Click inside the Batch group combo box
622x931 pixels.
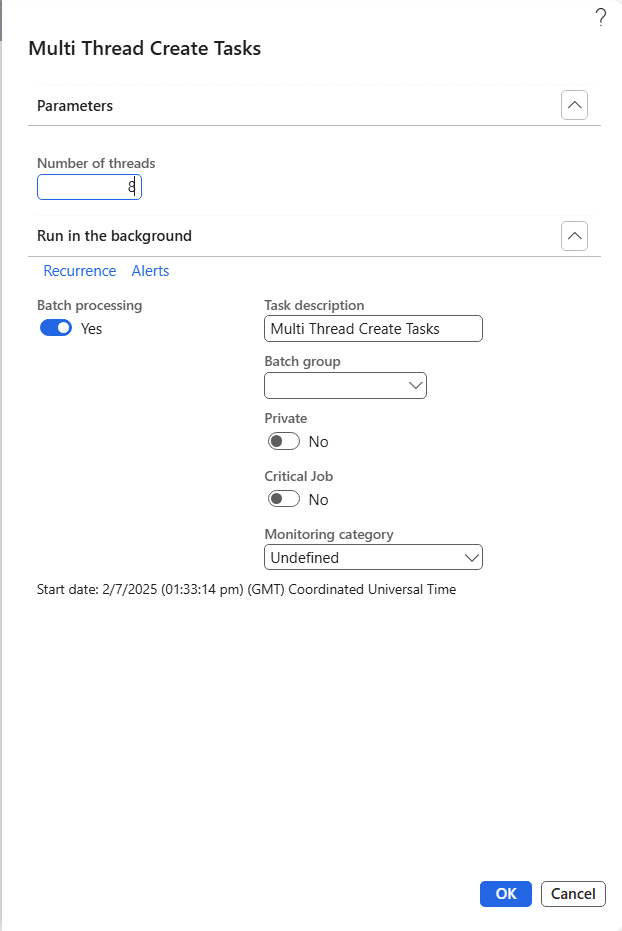335,385
